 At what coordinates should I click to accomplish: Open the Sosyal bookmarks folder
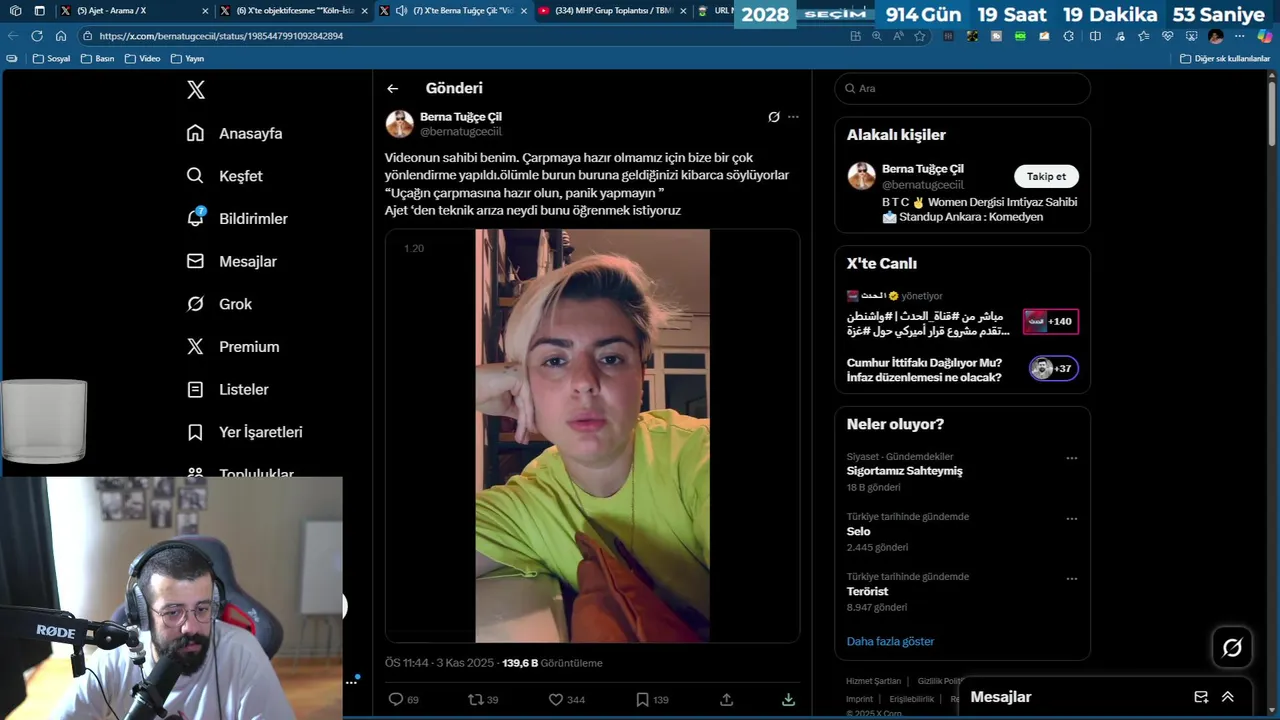(x=52, y=59)
